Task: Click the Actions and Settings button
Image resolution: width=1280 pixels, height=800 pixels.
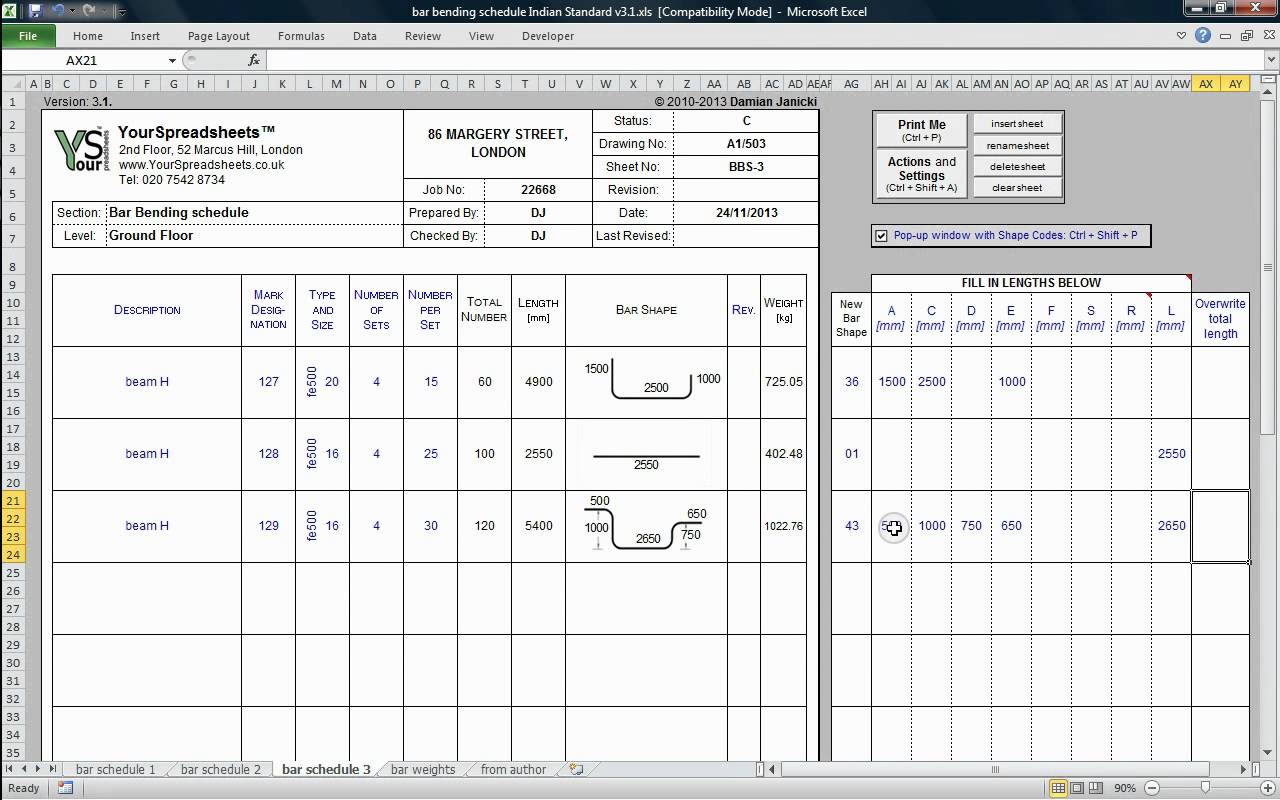Action: point(921,174)
